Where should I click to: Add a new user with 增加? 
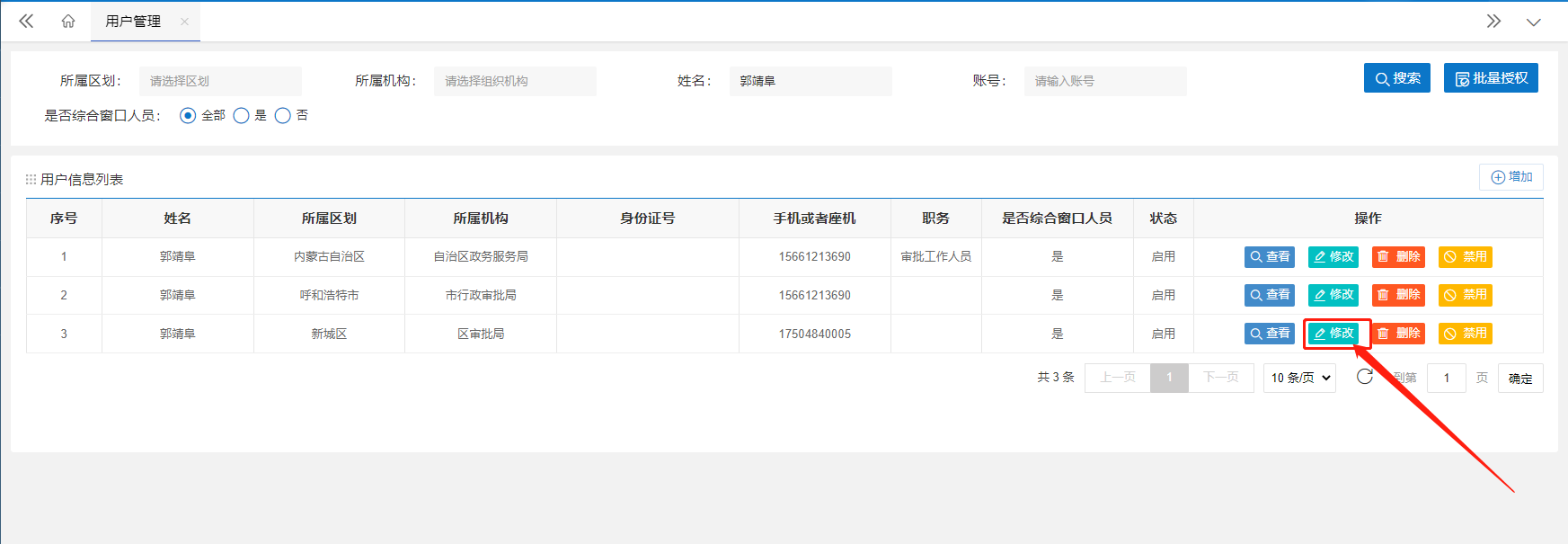[x=1511, y=177]
